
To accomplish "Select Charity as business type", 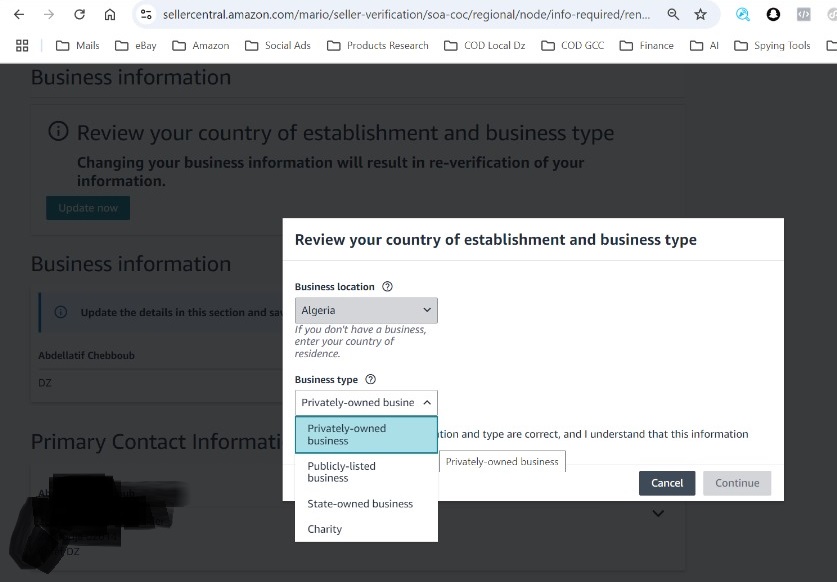I will coord(366,529).
